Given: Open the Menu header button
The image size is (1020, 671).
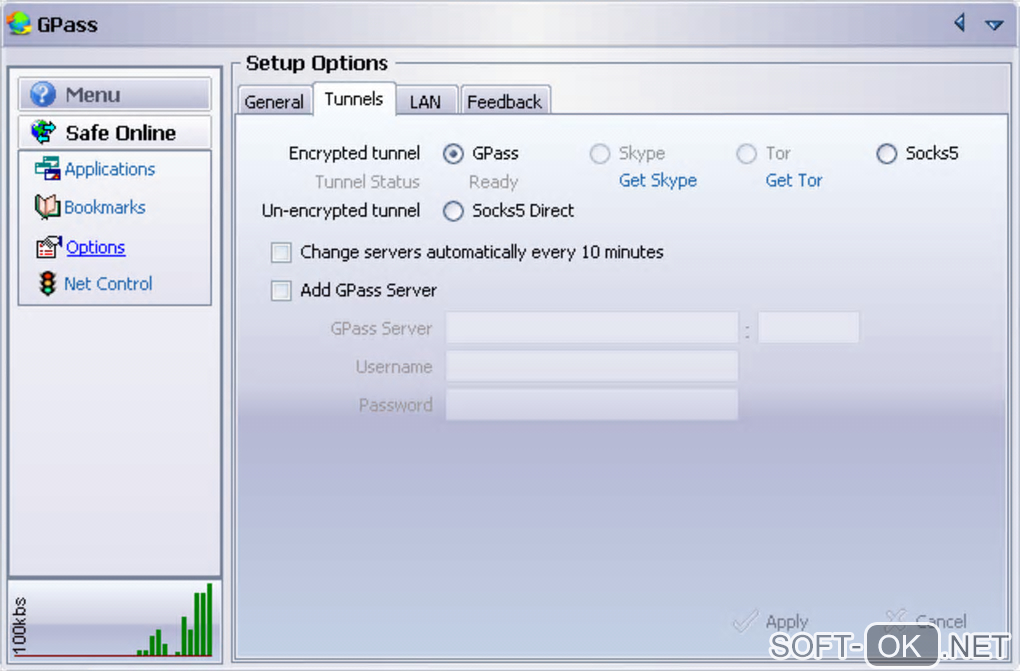Looking at the screenshot, I should point(114,94).
